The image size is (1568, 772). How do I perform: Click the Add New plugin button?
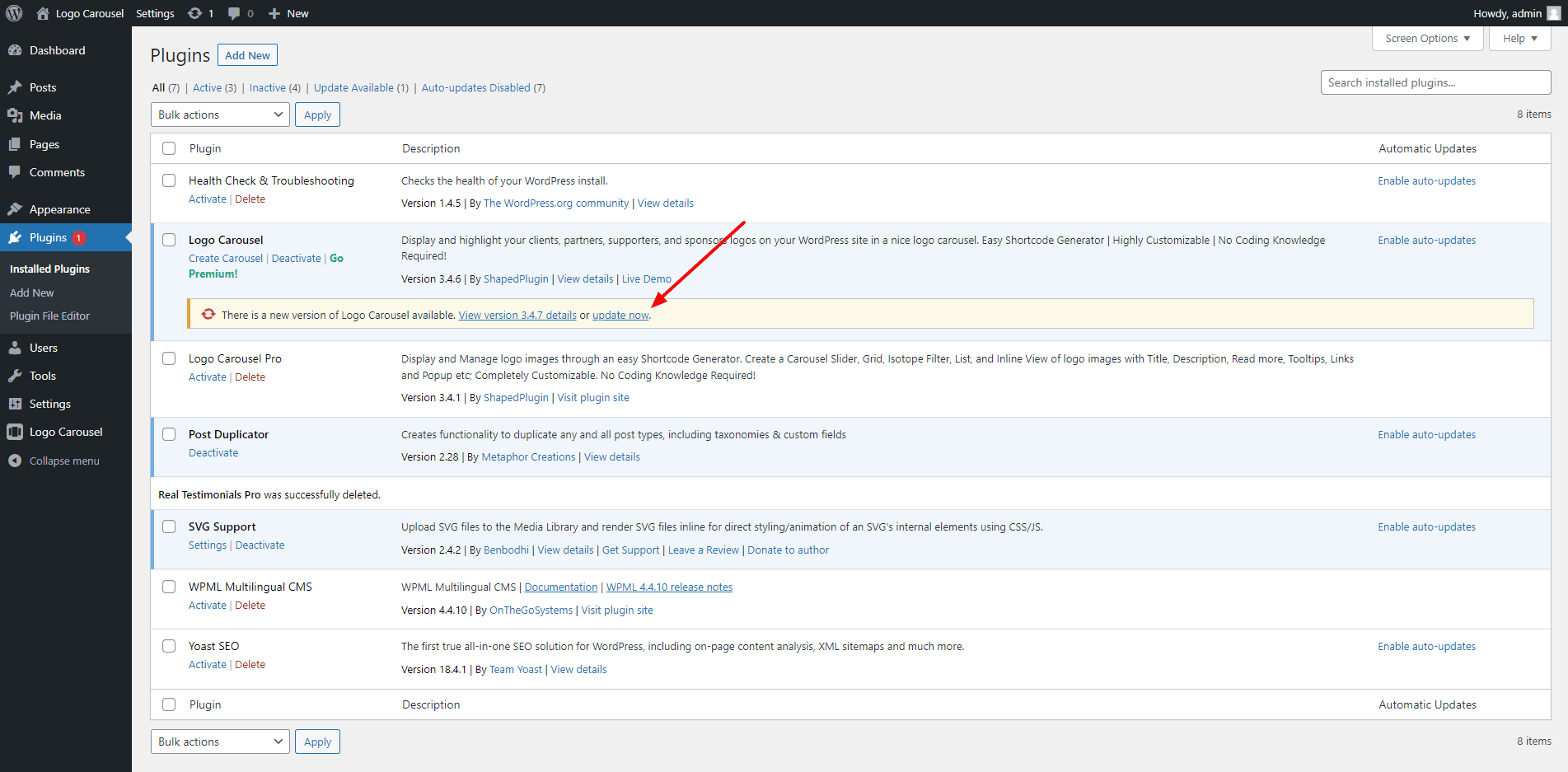pos(247,55)
